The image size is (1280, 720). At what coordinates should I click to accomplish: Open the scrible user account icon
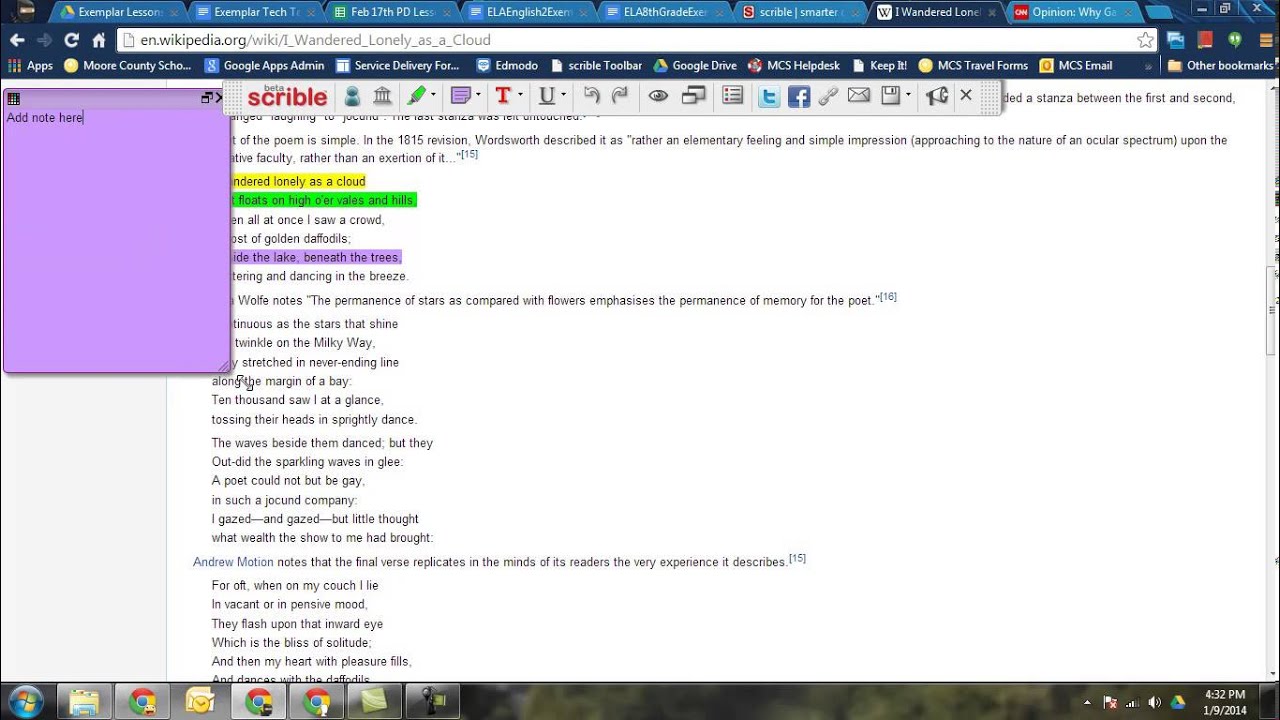point(352,96)
